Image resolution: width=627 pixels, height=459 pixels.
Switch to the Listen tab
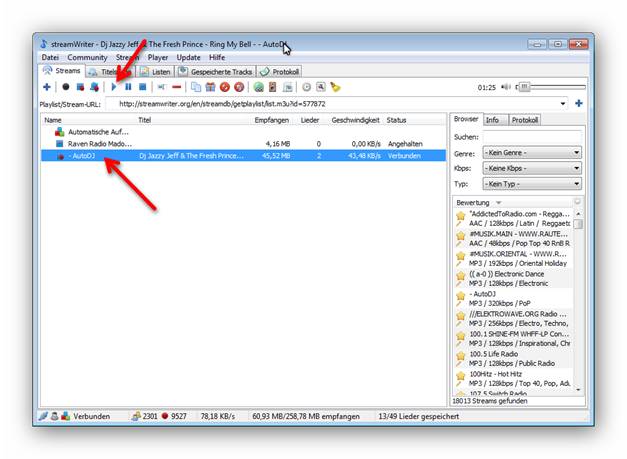click(156, 72)
